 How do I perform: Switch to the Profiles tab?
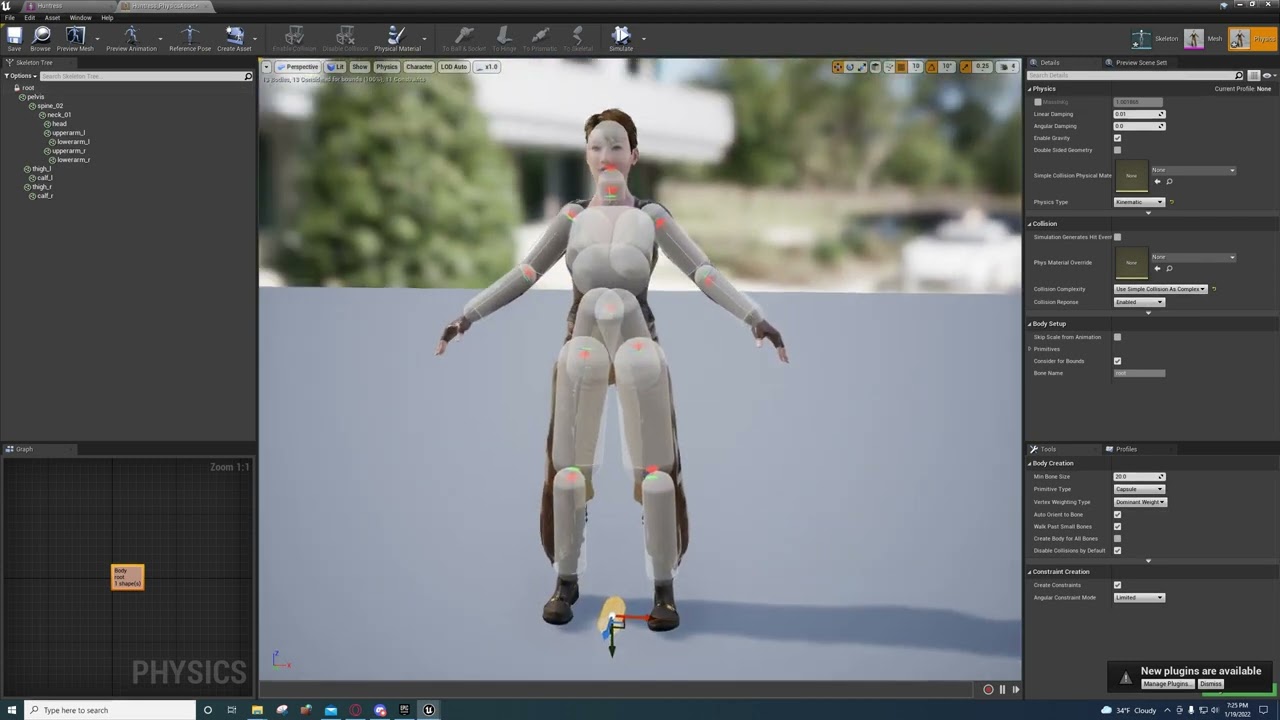pos(1126,449)
